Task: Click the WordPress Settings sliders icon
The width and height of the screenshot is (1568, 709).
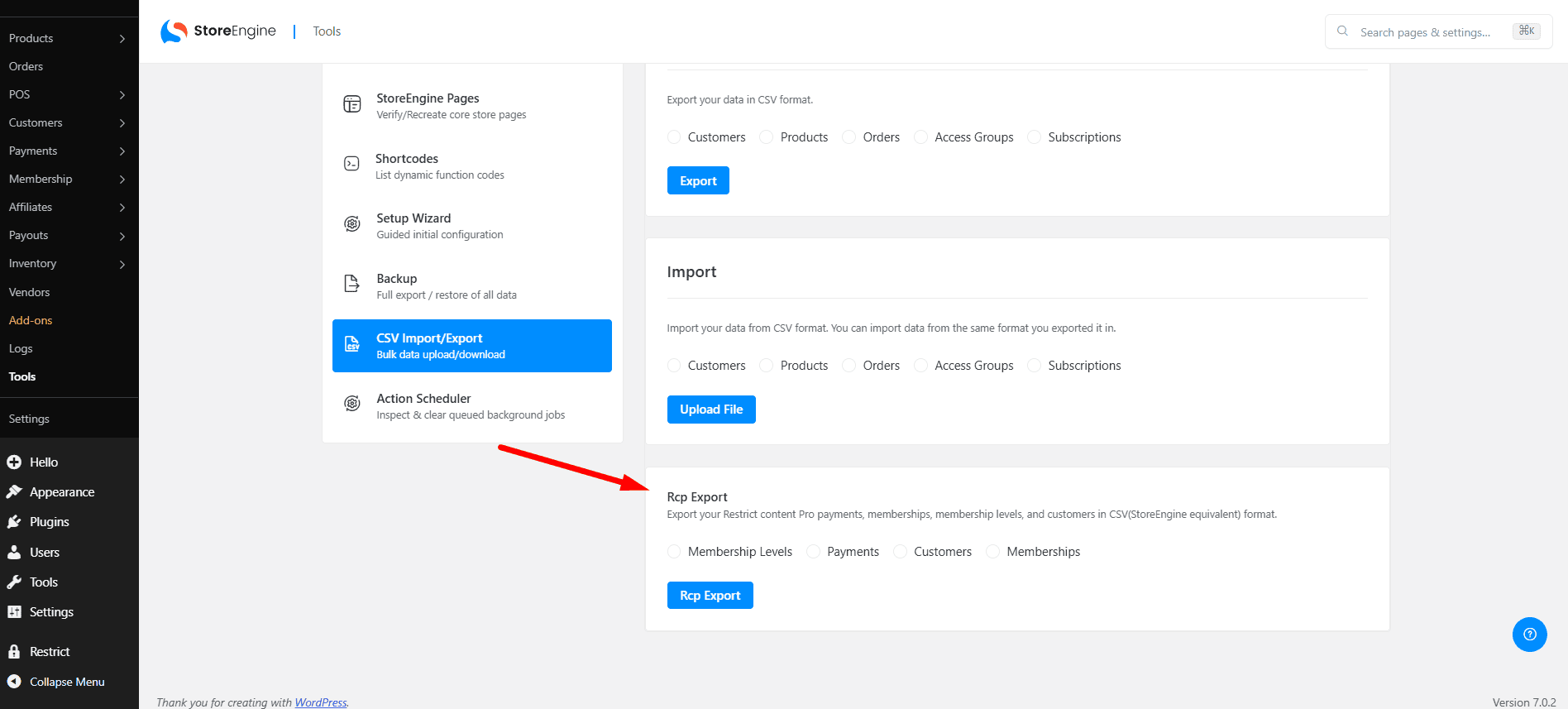Action: (14, 612)
